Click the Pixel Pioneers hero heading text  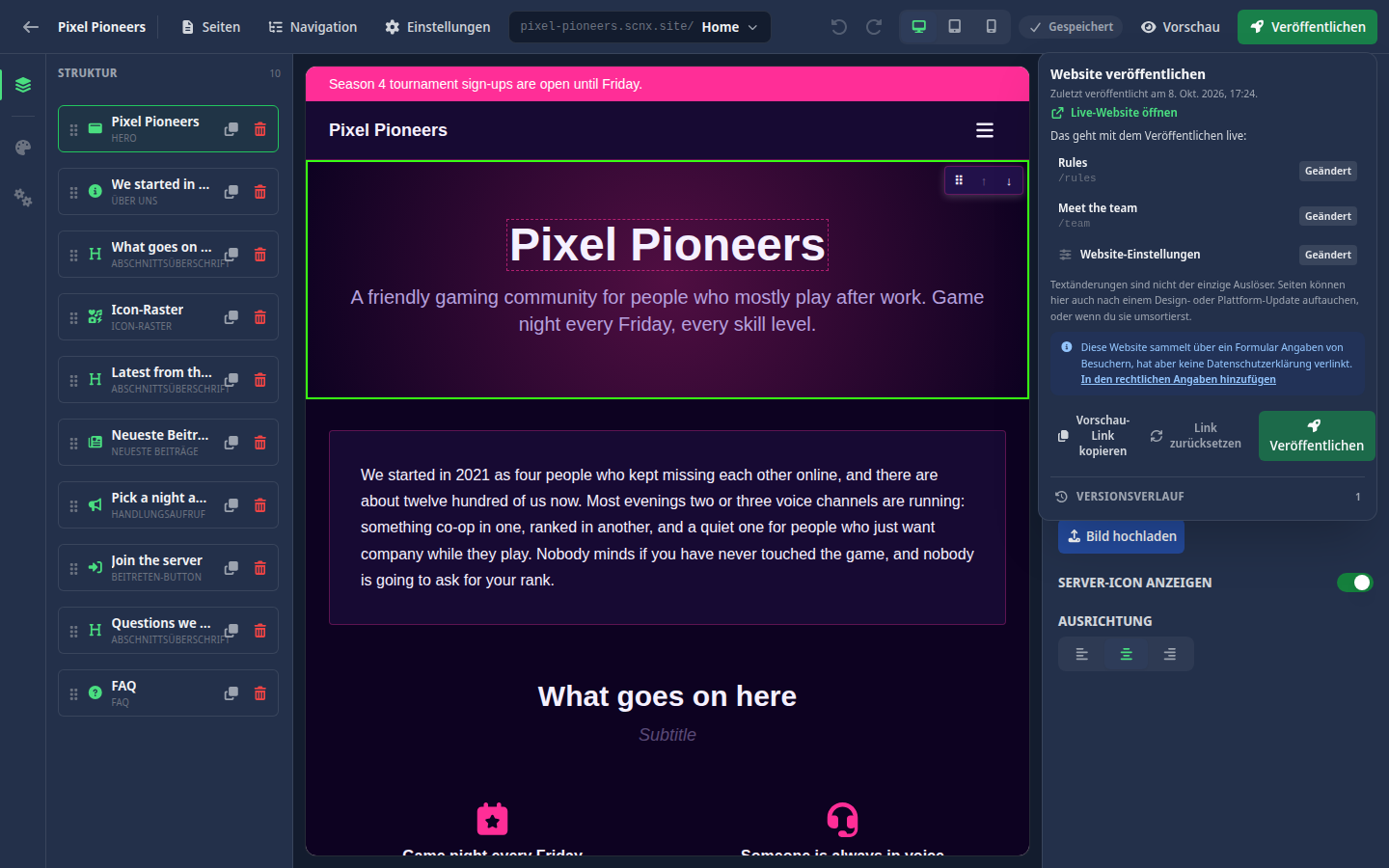(667, 245)
